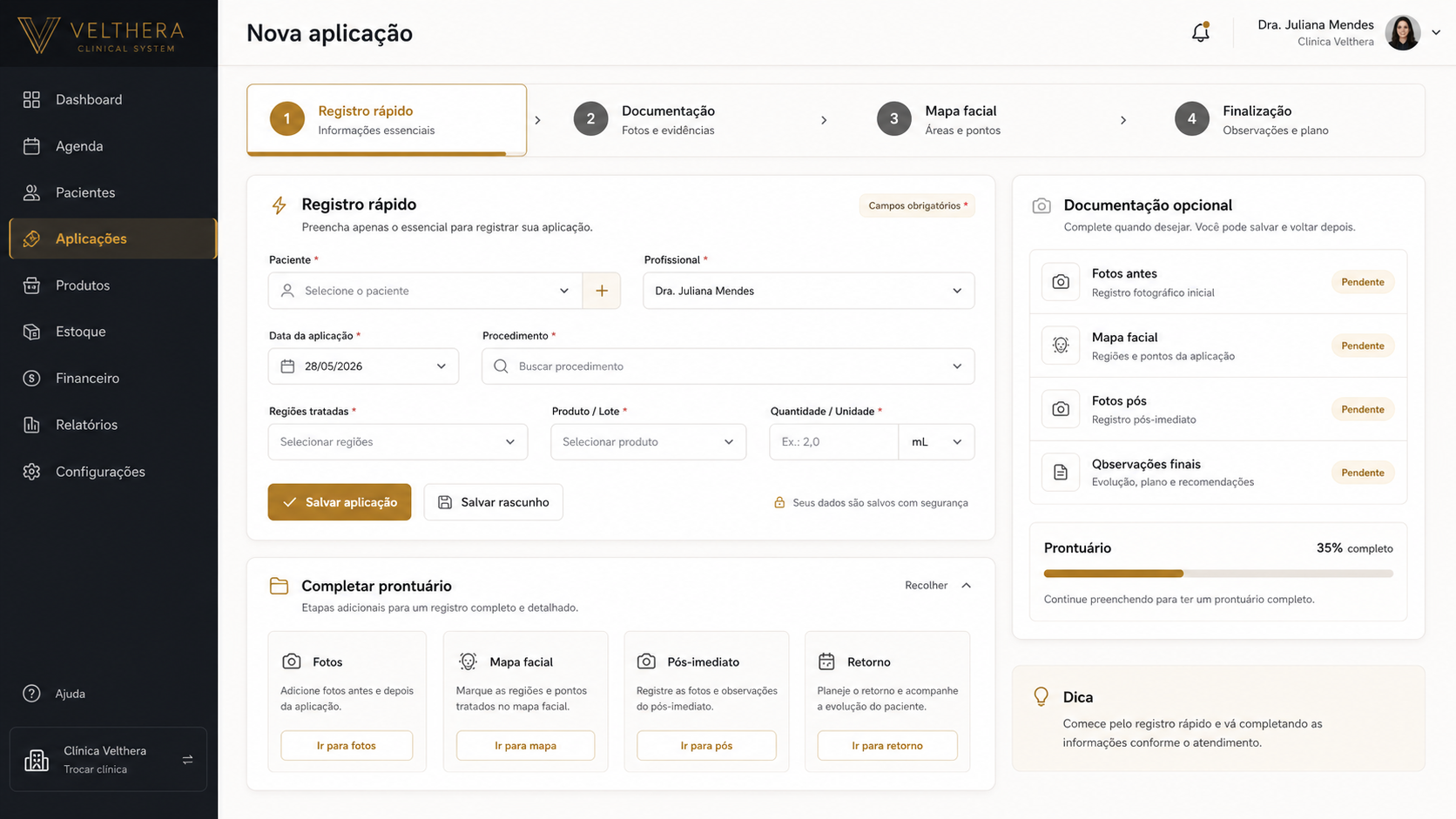The image size is (1456, 819).
Task: Click the Prontuário progress bar
Action: point(1218,574)
